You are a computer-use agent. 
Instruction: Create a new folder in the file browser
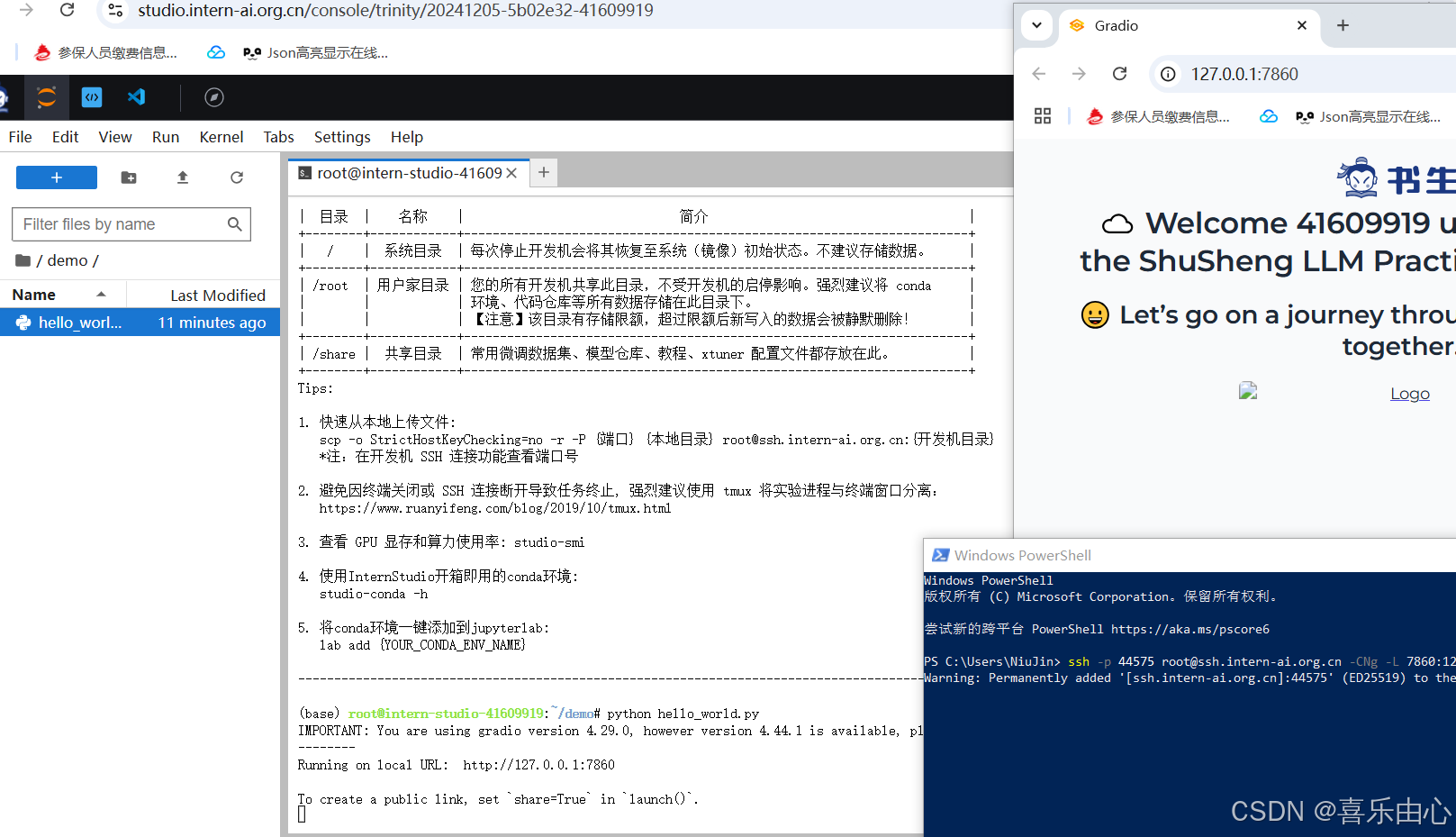click(128, 177)
